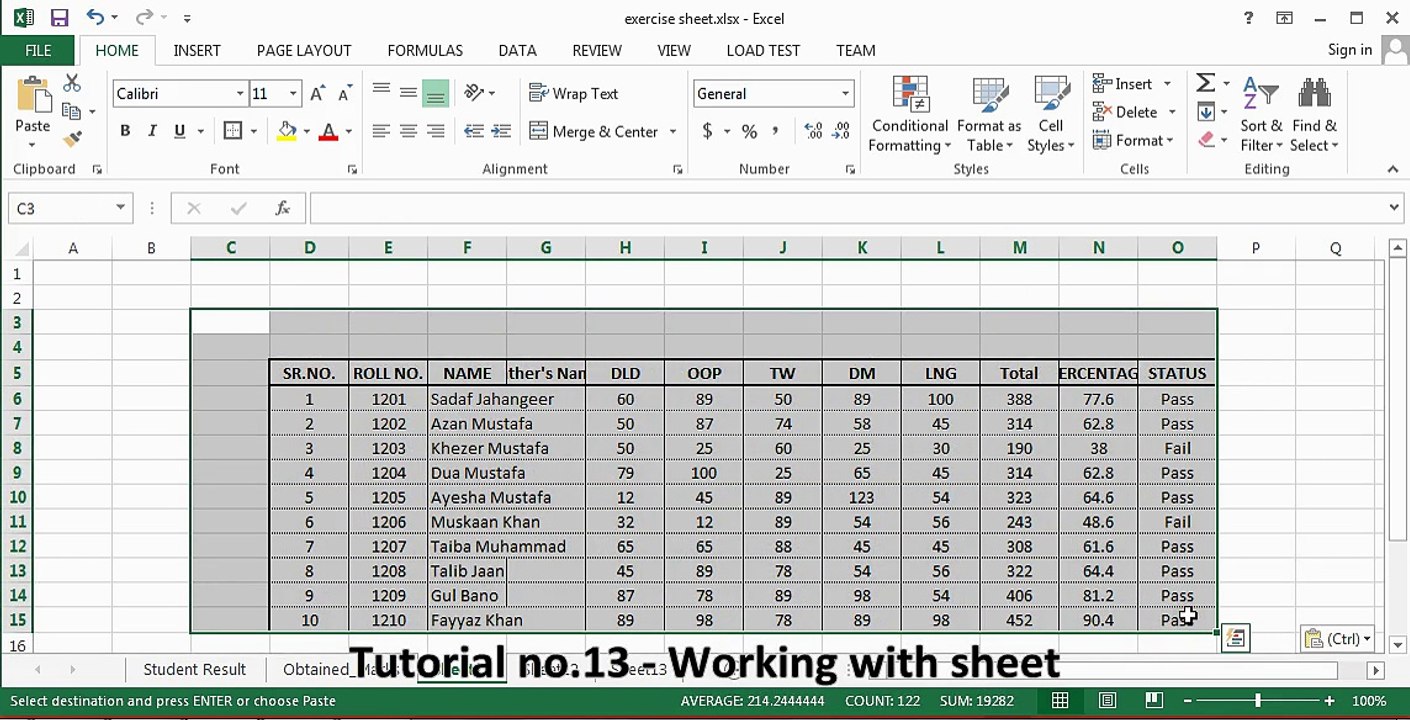Click the zoom slider handle

pos(1258,701)
